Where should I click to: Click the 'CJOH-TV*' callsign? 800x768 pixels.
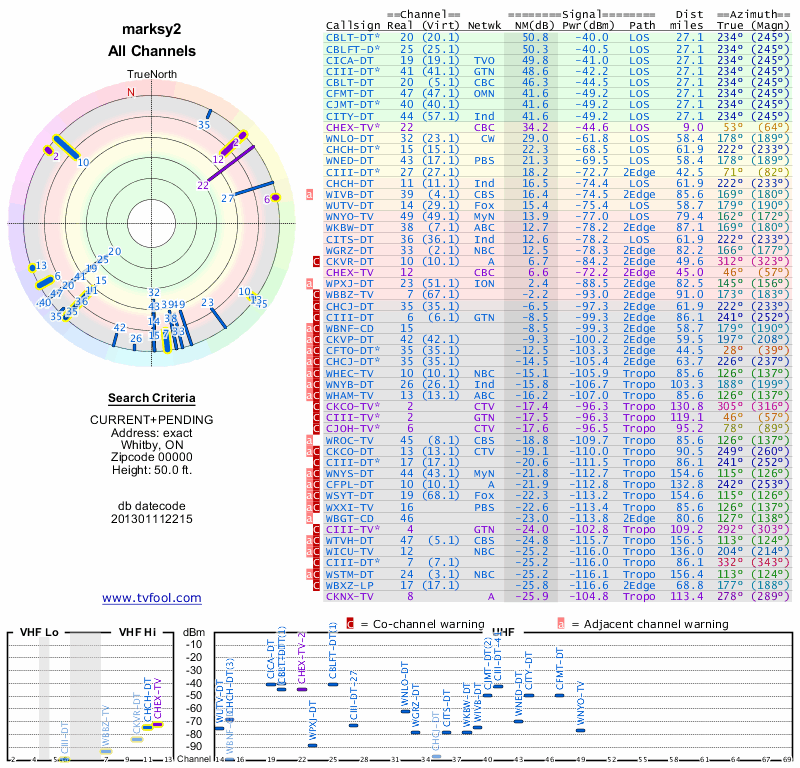tap(353, 429)
